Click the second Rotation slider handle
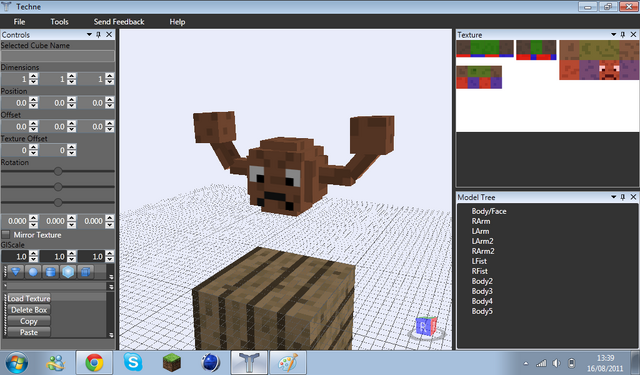 tap(58, 187)
